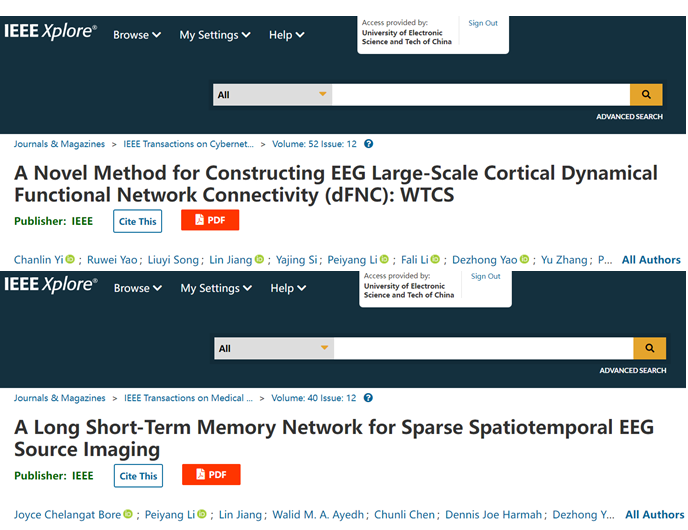The image size is (688, 530).
Task: Click the search text field above the WTCS article
Action: tap(480, 95)
